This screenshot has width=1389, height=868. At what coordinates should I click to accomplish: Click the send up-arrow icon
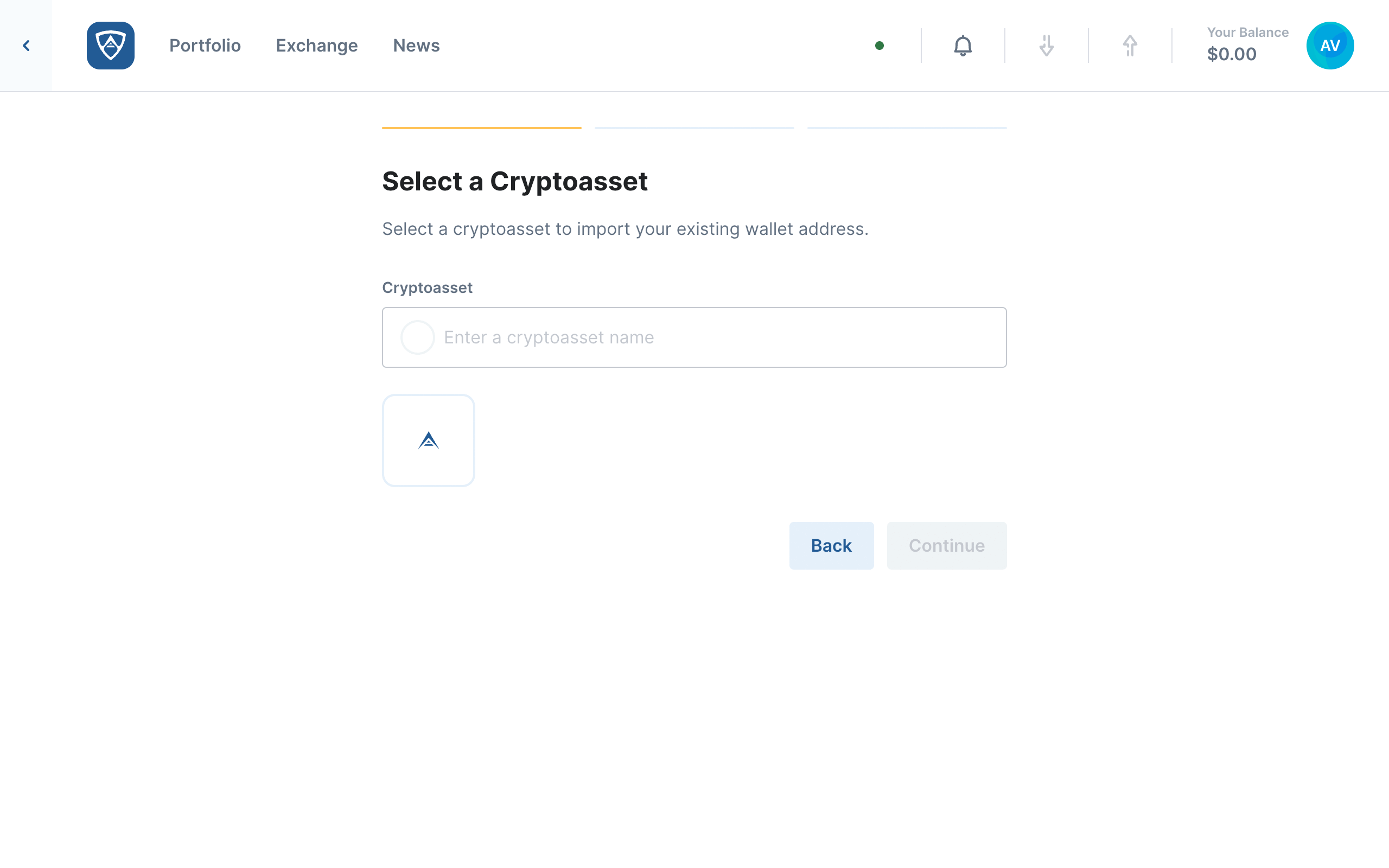tap(1130, 46)
